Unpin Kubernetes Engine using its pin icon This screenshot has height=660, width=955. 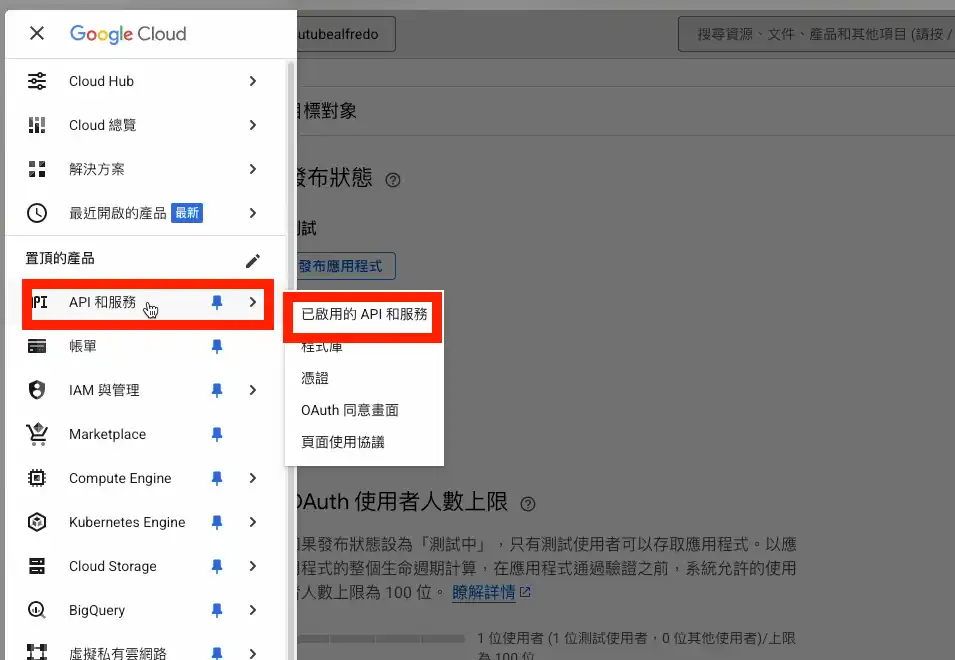pyautogui.click(x=217, y=522)
